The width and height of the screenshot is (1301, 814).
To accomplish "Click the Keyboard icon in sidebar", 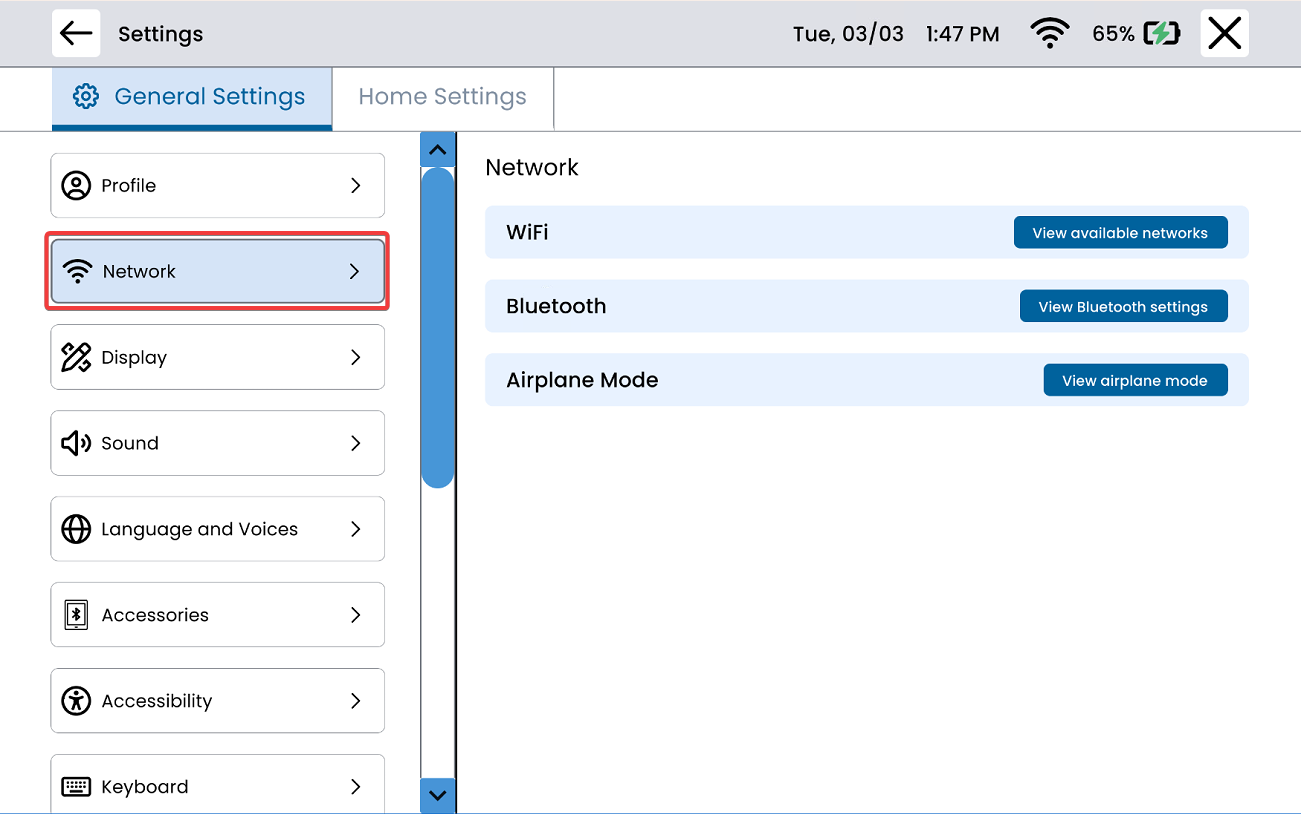I will pyautogui.click(x=76, y=787).
